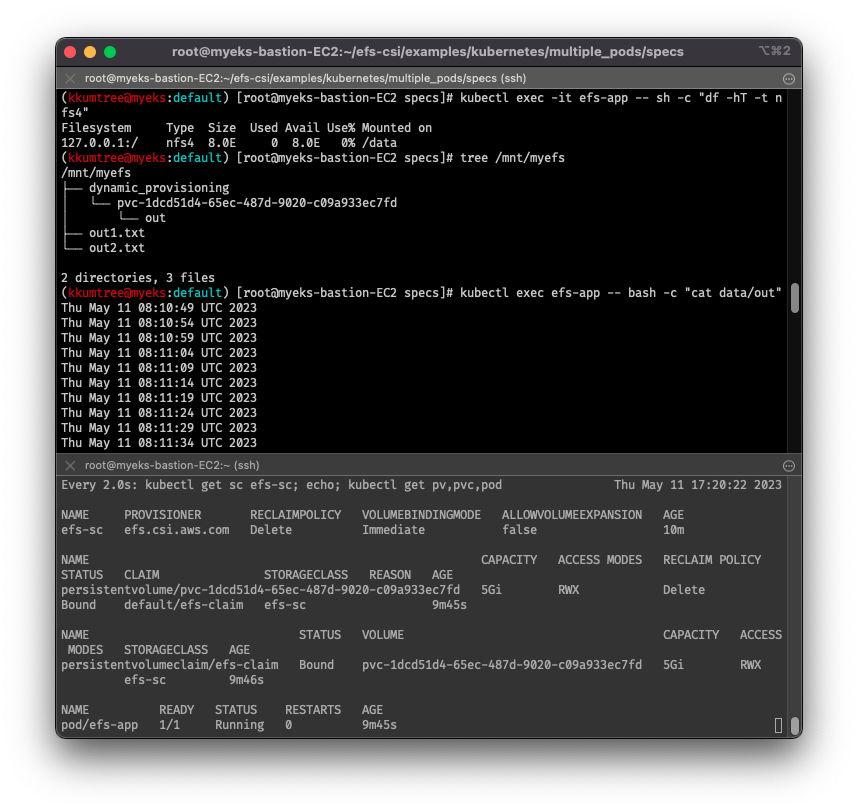Image resolution: width=858 pixels, height=812 pixels.
Task: Click 'Running' pod status
Action: [240, 725]
